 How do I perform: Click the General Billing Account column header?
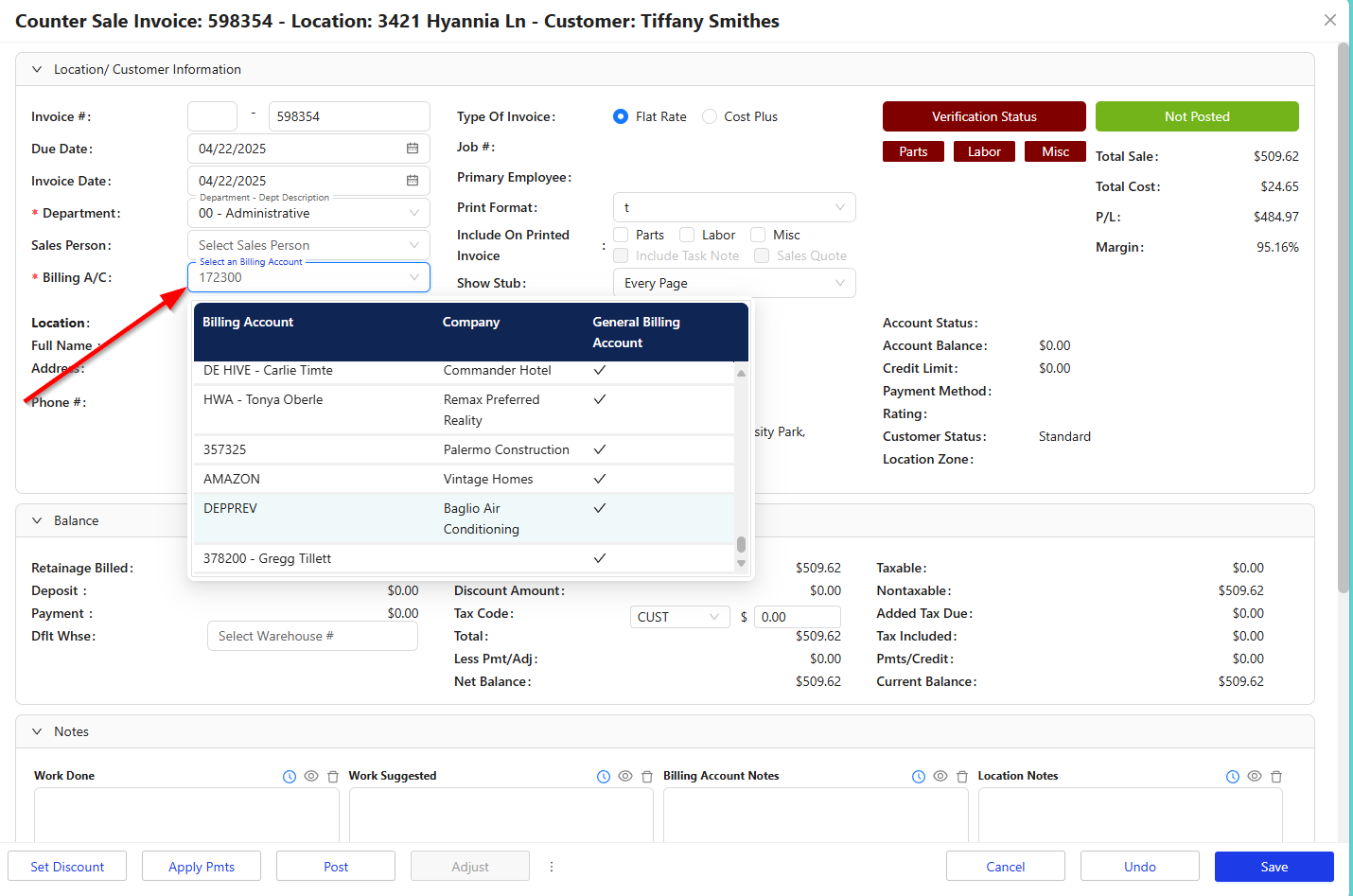tap(636, 332)
